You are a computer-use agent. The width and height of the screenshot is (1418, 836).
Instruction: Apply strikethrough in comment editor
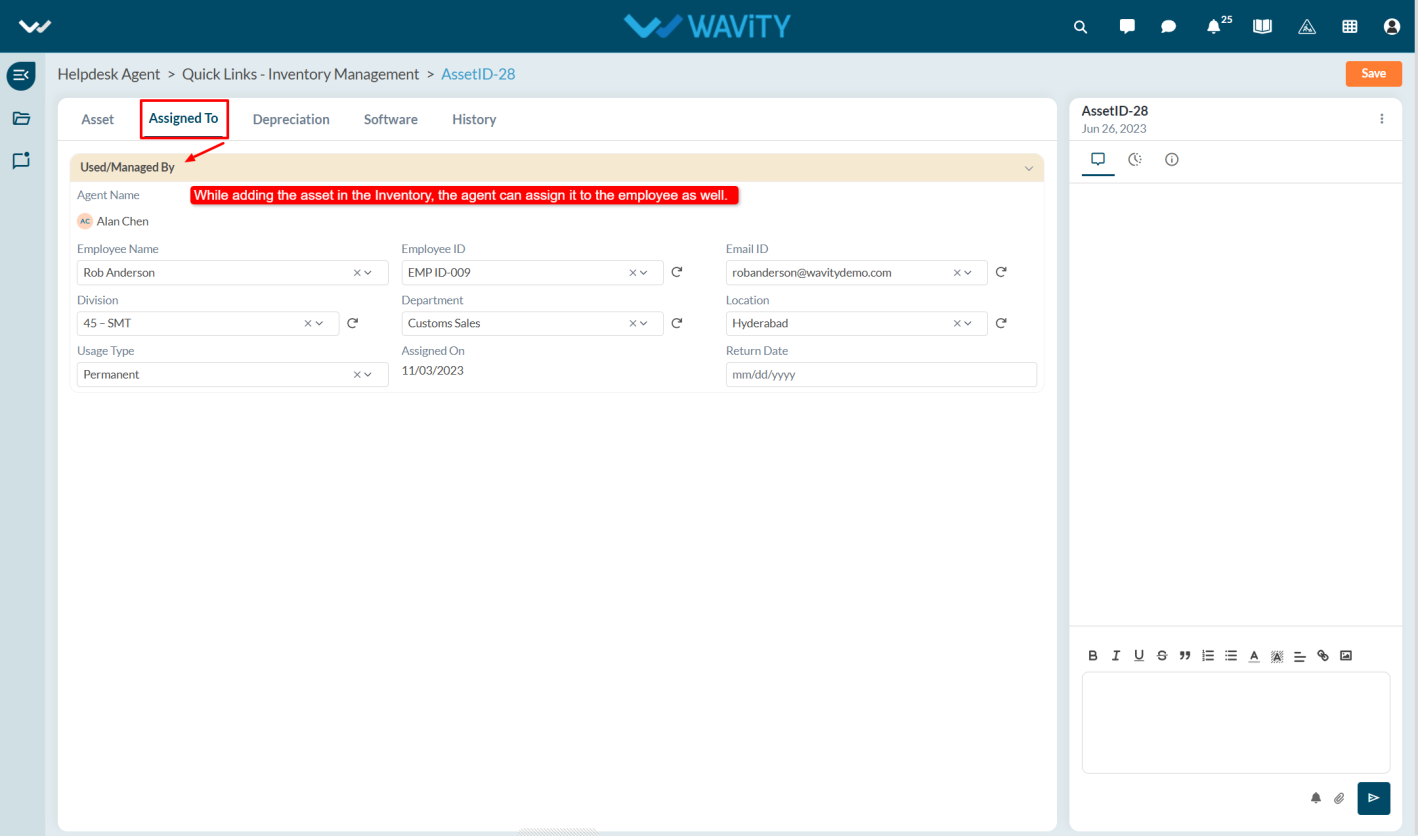tap(1162, 656)
